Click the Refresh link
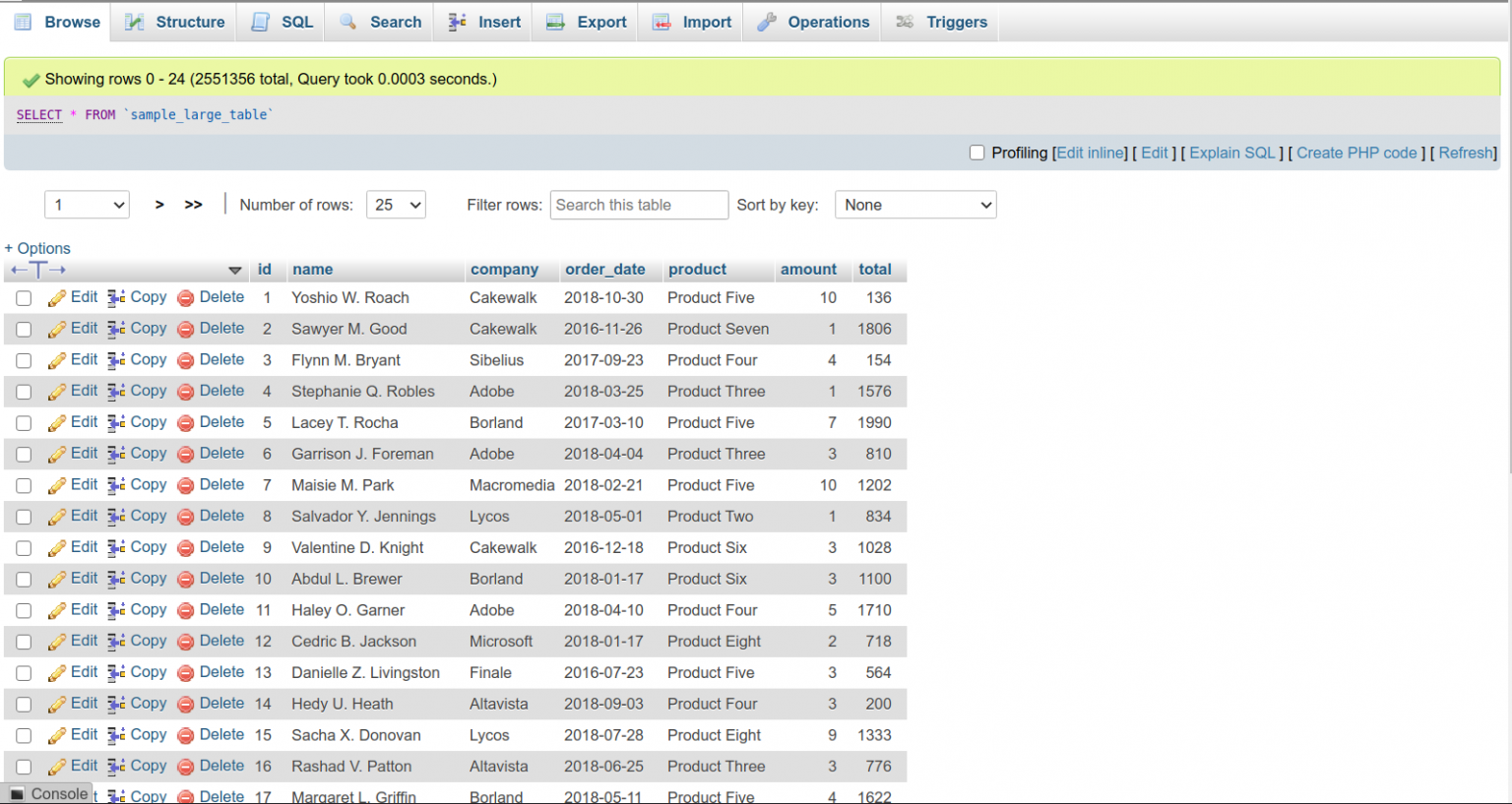 [x=1465, y=153]
